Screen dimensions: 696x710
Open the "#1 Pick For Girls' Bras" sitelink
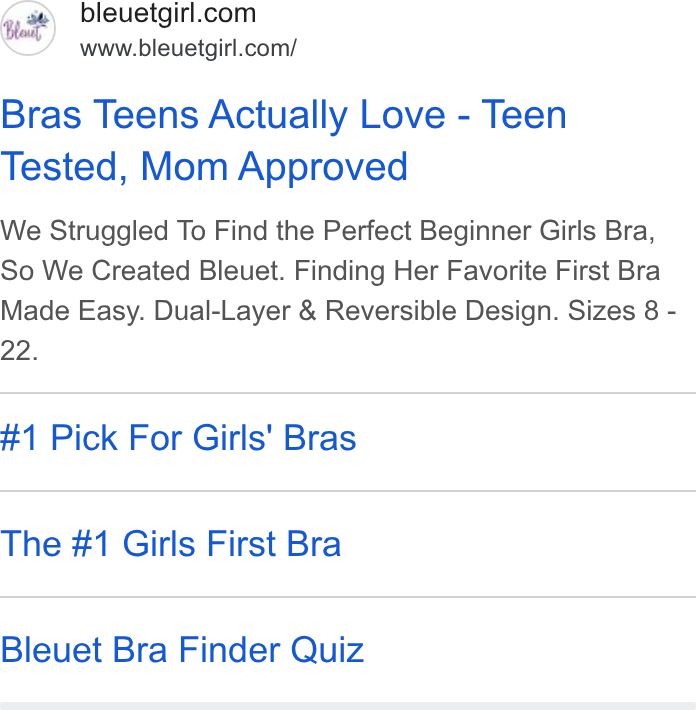coord(178,438)
